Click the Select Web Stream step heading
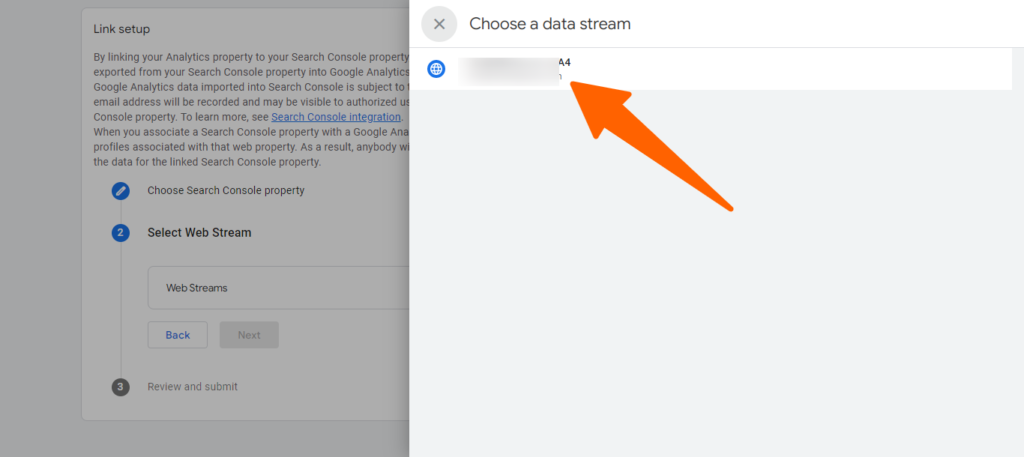Screen dimensions: 1024x457 click(199, 233)
